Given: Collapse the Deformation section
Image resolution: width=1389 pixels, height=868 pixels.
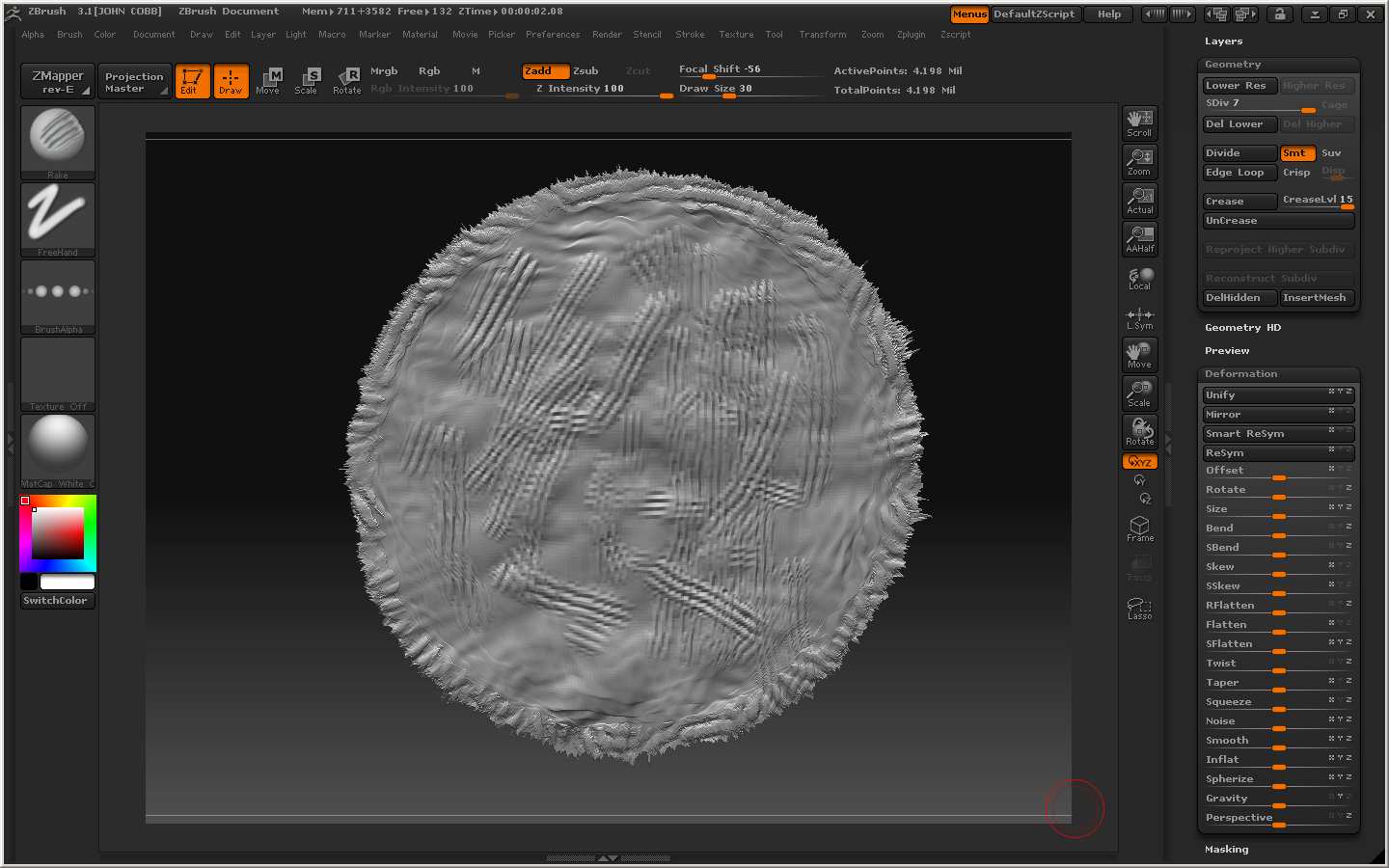Looking at the screenshot, I should tap(1240, 374).
